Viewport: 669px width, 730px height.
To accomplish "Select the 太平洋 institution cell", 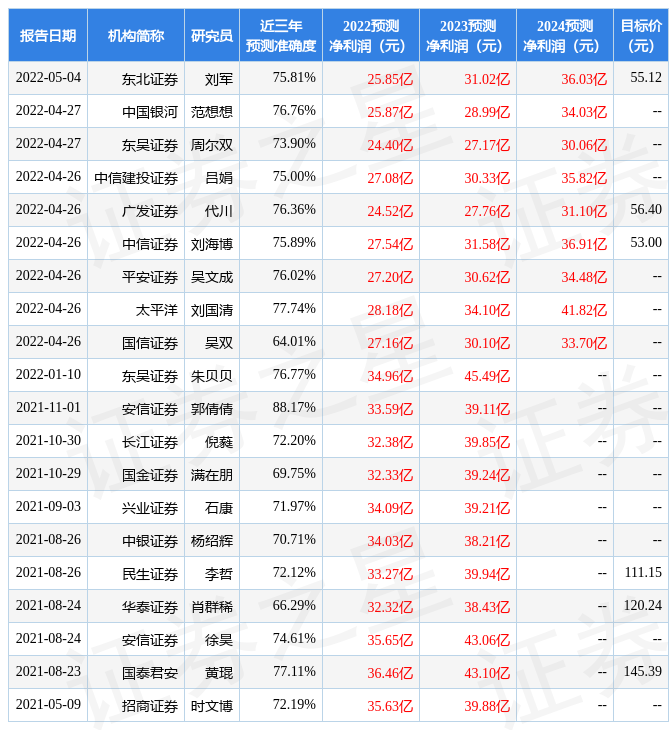I will pyautogui.click(x=157, y=311).
